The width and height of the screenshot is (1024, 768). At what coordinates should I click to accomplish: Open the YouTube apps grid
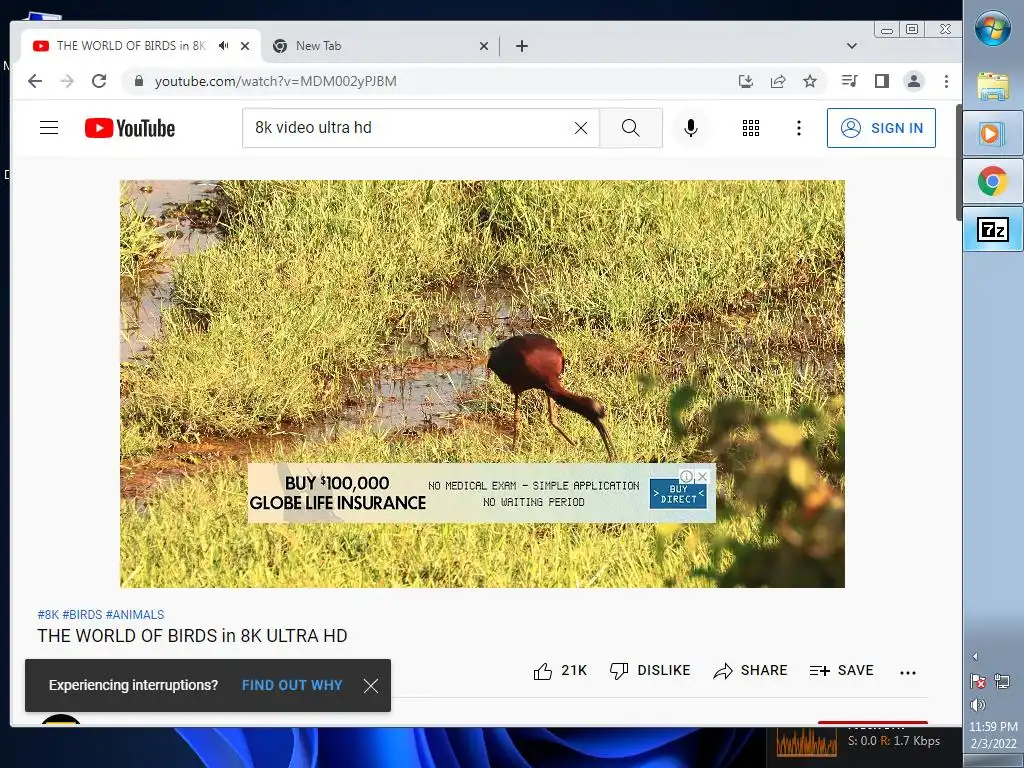751,128
